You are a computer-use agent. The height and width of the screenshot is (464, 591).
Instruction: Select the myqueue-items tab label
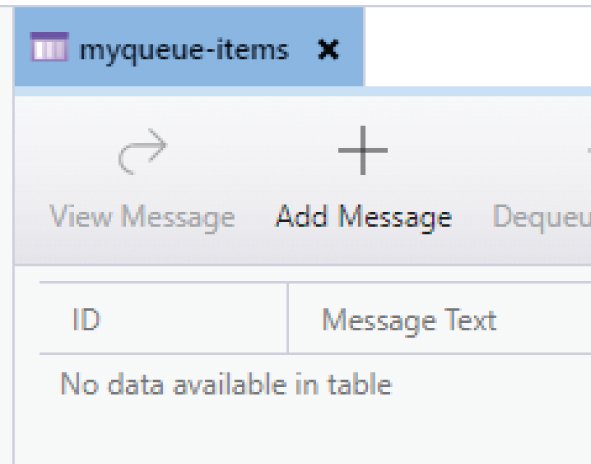click(x=184, y=51)
